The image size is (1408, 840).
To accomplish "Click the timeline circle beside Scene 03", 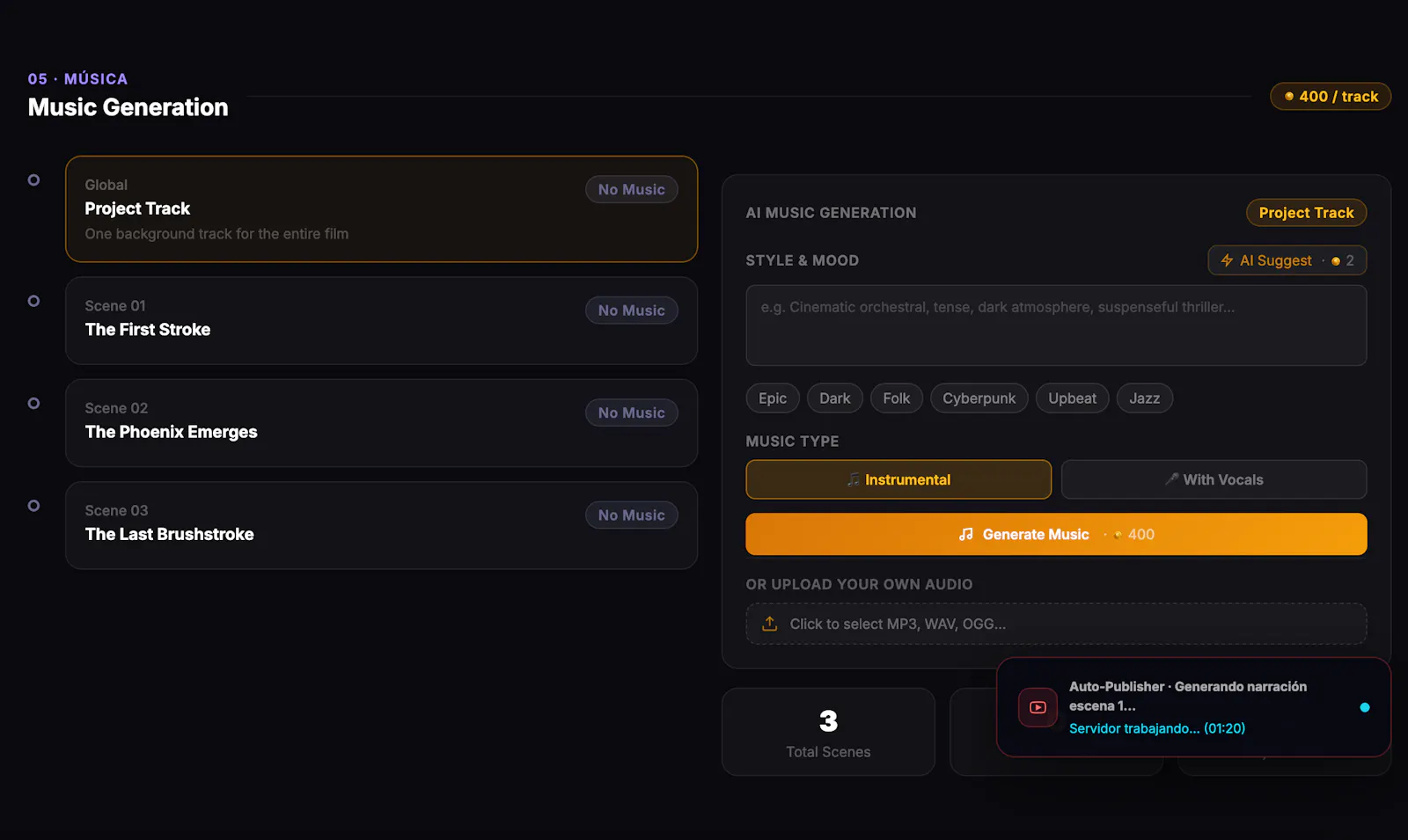I will (x=33, y=506).
